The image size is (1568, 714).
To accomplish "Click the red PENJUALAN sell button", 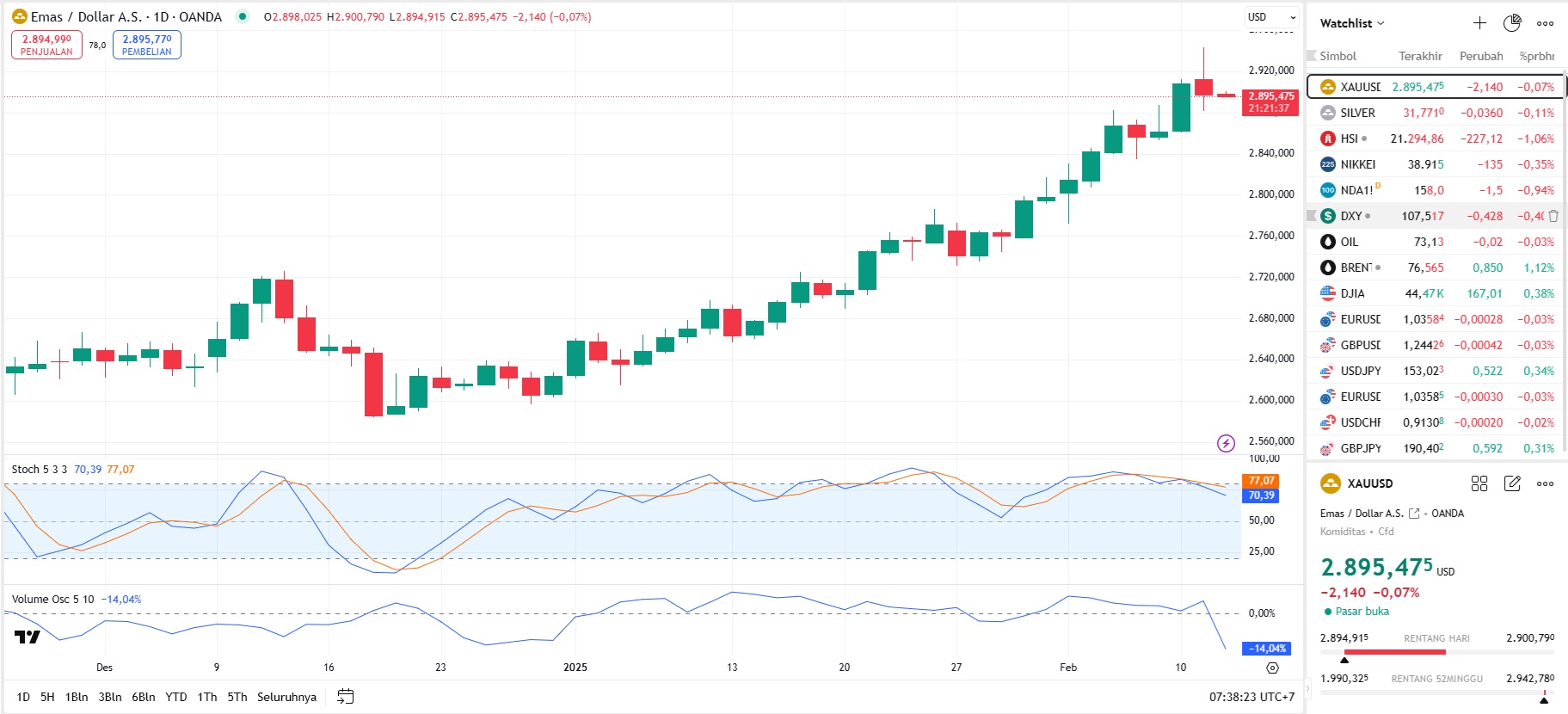I will (x=46, y=45).
